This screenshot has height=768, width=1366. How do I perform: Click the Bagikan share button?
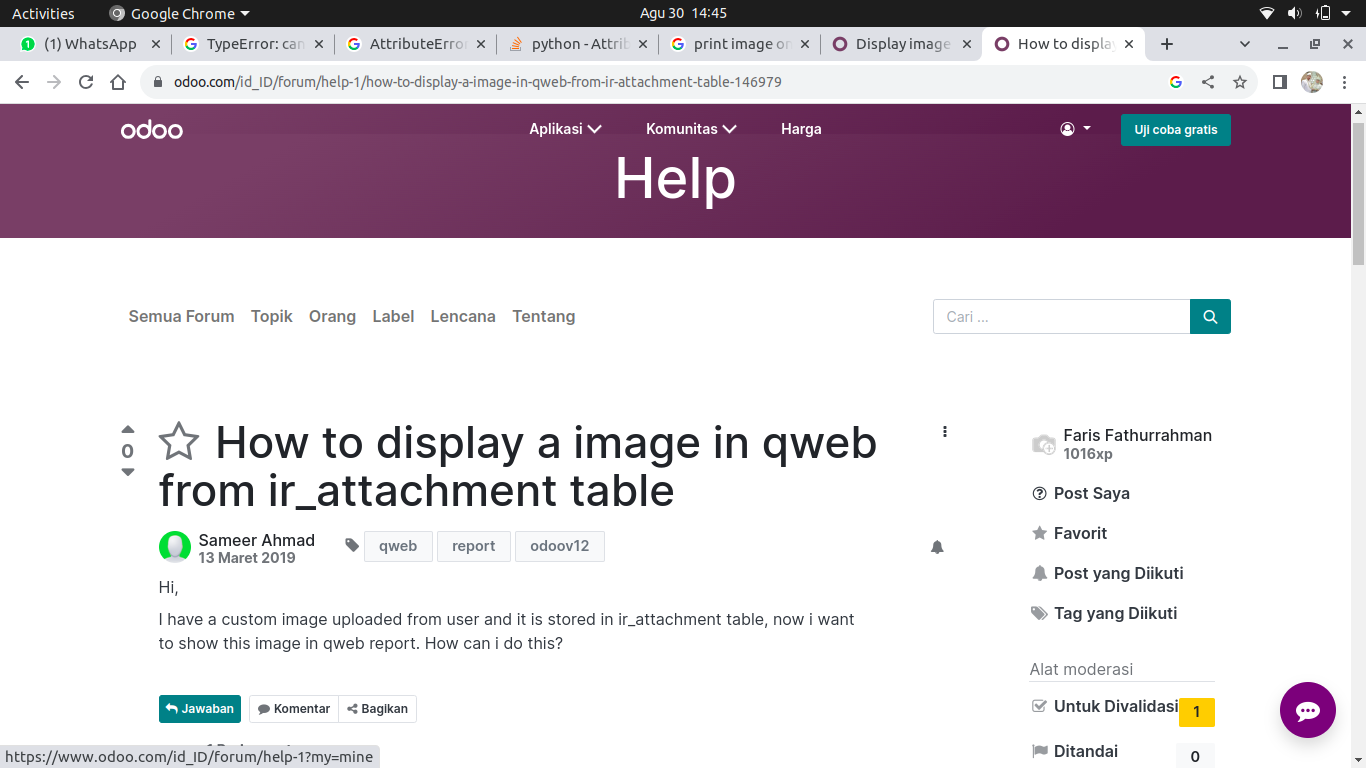pos(378,709)
